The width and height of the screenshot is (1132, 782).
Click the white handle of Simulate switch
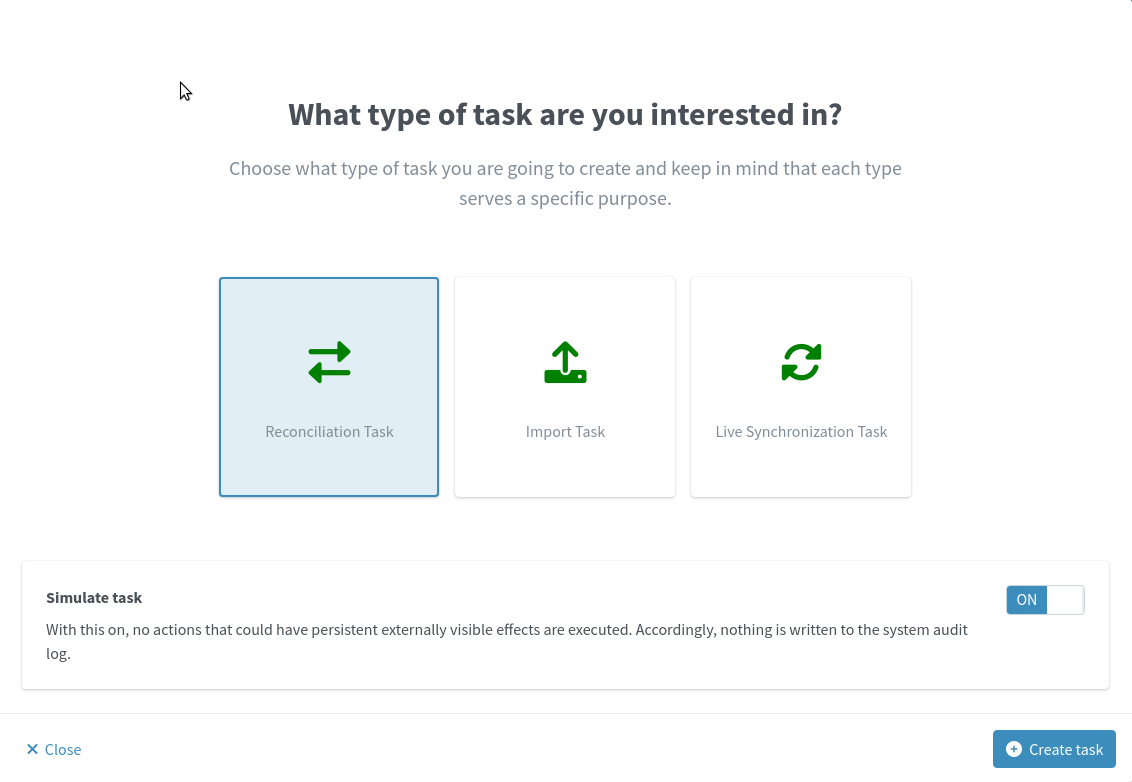[1065, 600]
